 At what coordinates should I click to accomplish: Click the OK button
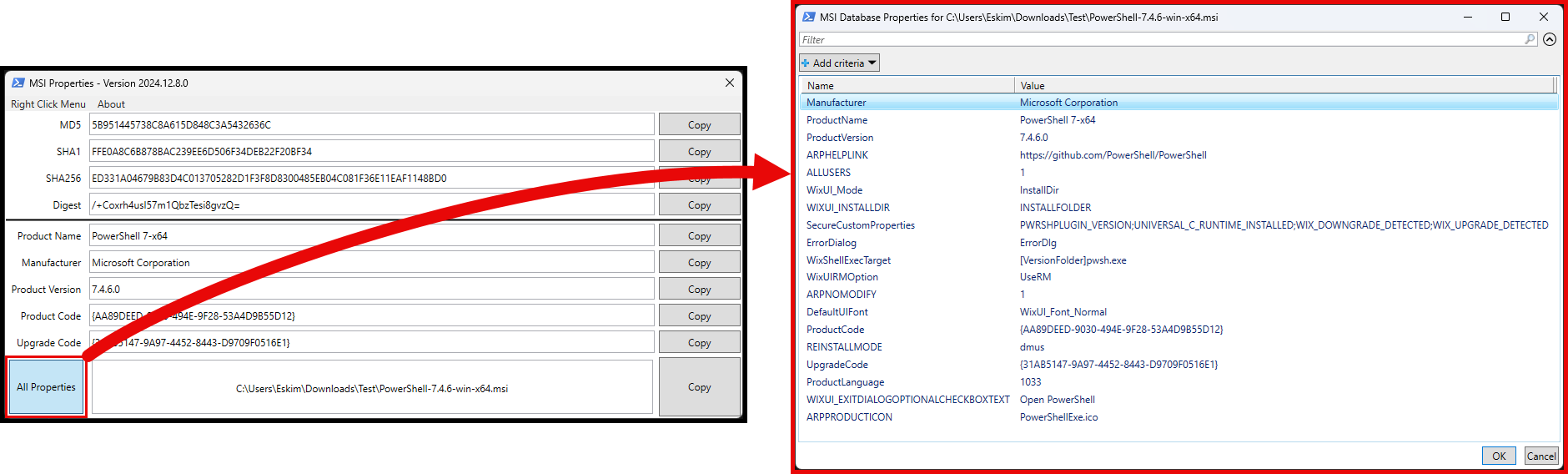1499,456
